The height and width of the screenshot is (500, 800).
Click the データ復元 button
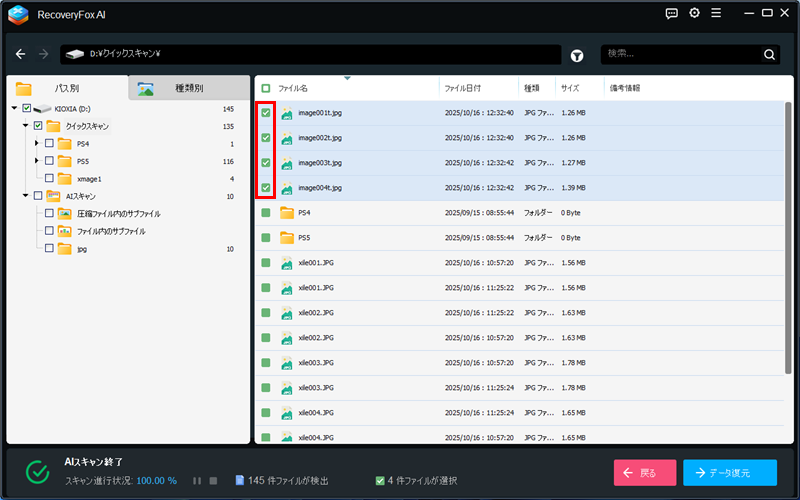(729, 473)
